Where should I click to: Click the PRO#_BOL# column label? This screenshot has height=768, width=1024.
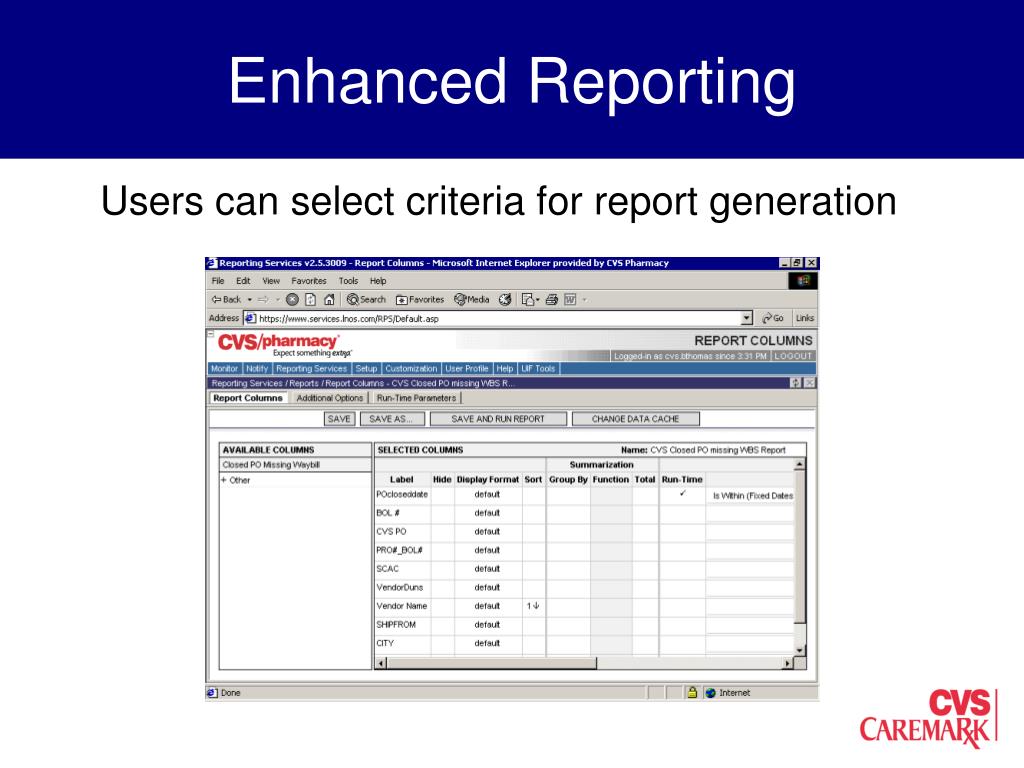point(400,551)
